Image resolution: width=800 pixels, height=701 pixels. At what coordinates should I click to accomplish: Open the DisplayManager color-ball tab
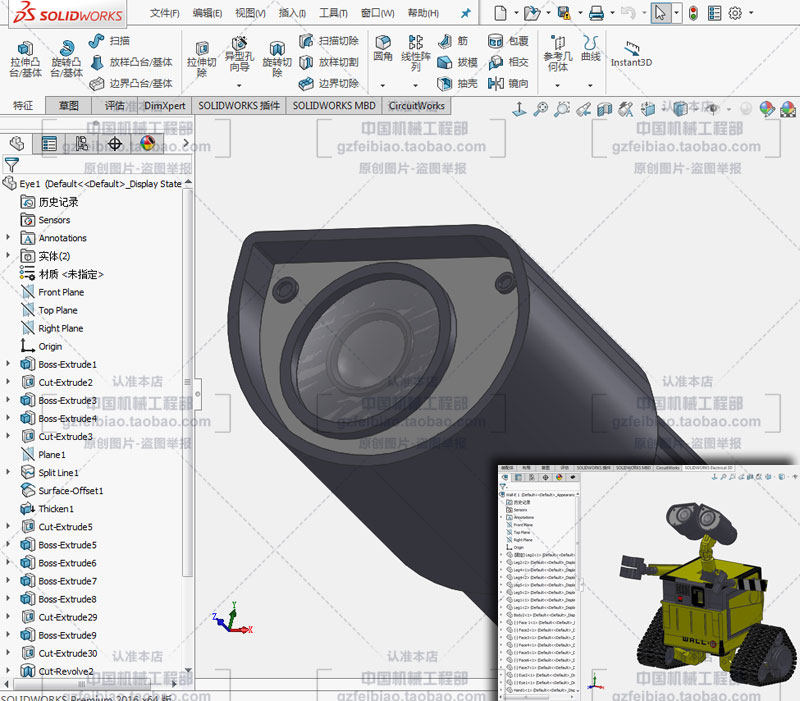[147, 144]
